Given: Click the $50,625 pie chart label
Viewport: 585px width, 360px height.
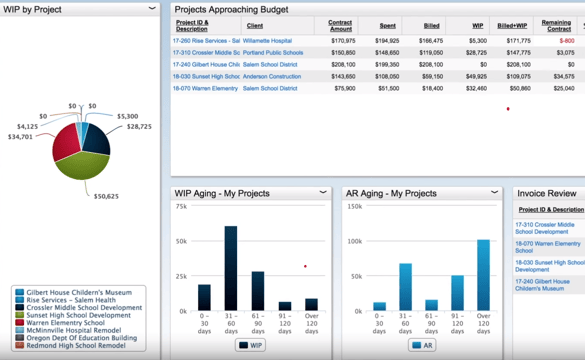Looking at the screenshot, I should [106, 196].
